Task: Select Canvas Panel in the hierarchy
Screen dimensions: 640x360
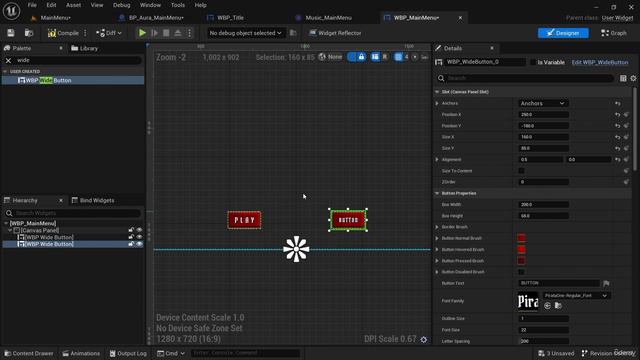Action: [40, 230]
